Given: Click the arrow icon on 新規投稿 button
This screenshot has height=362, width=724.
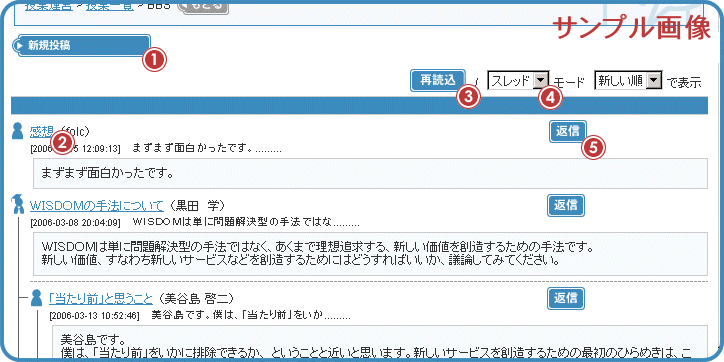Looking at the screenshot, I should 19,46.
